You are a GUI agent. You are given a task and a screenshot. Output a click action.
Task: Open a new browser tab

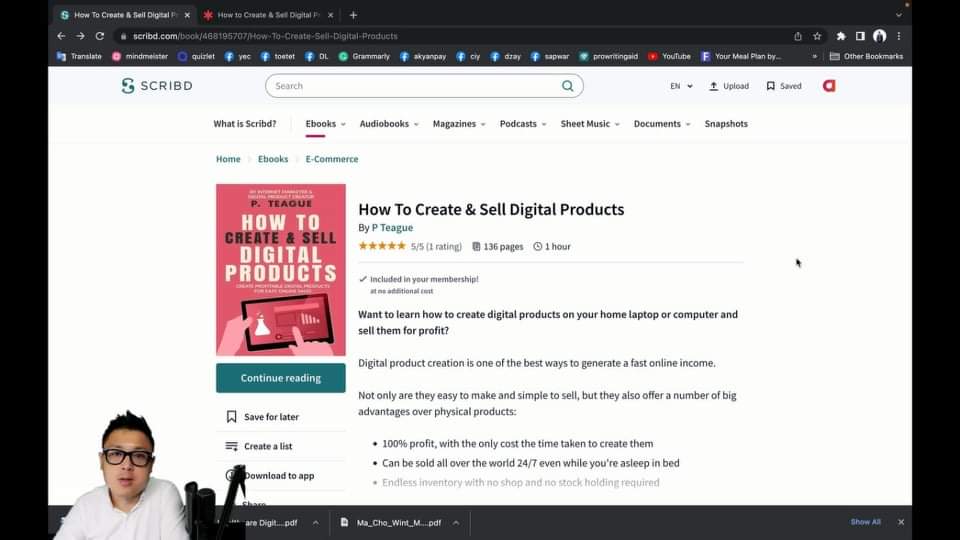(x=353, y=15)
